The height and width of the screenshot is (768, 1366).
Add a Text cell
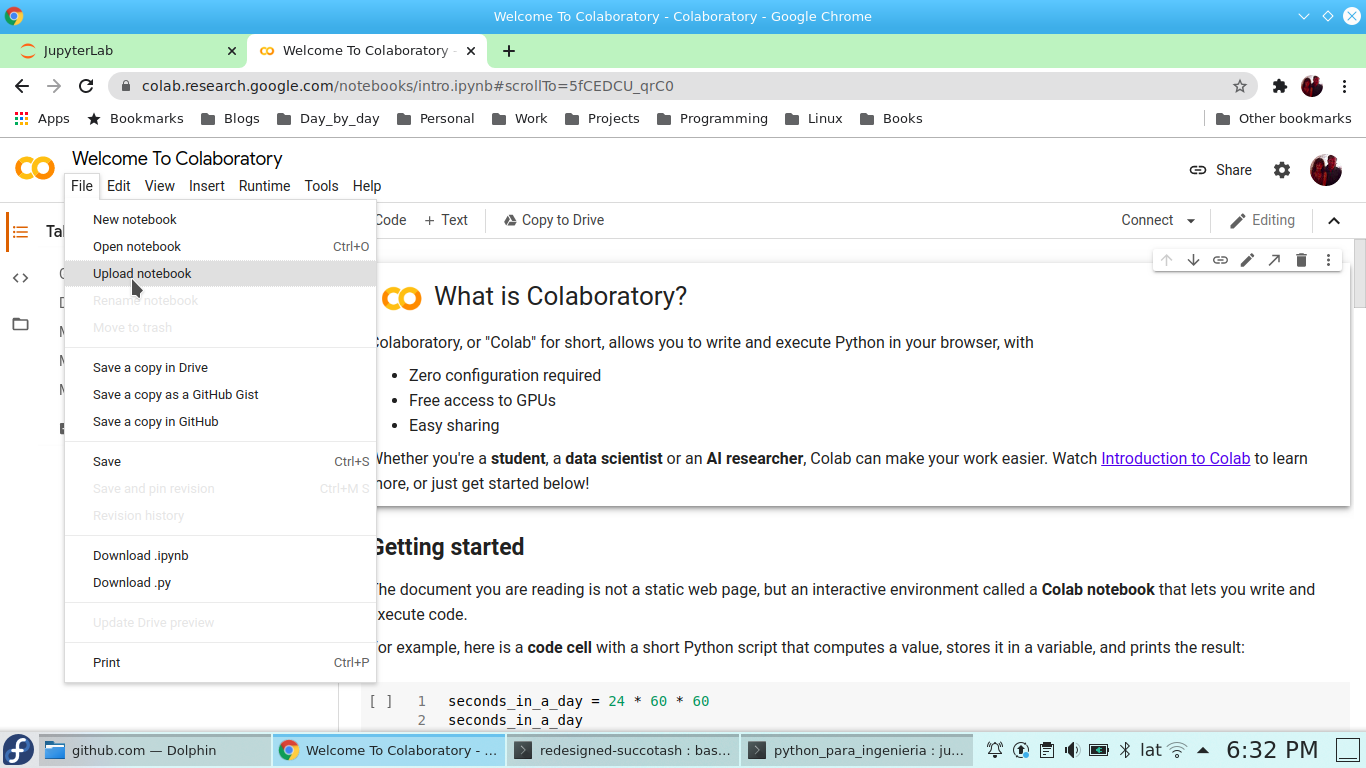(446, 220)
